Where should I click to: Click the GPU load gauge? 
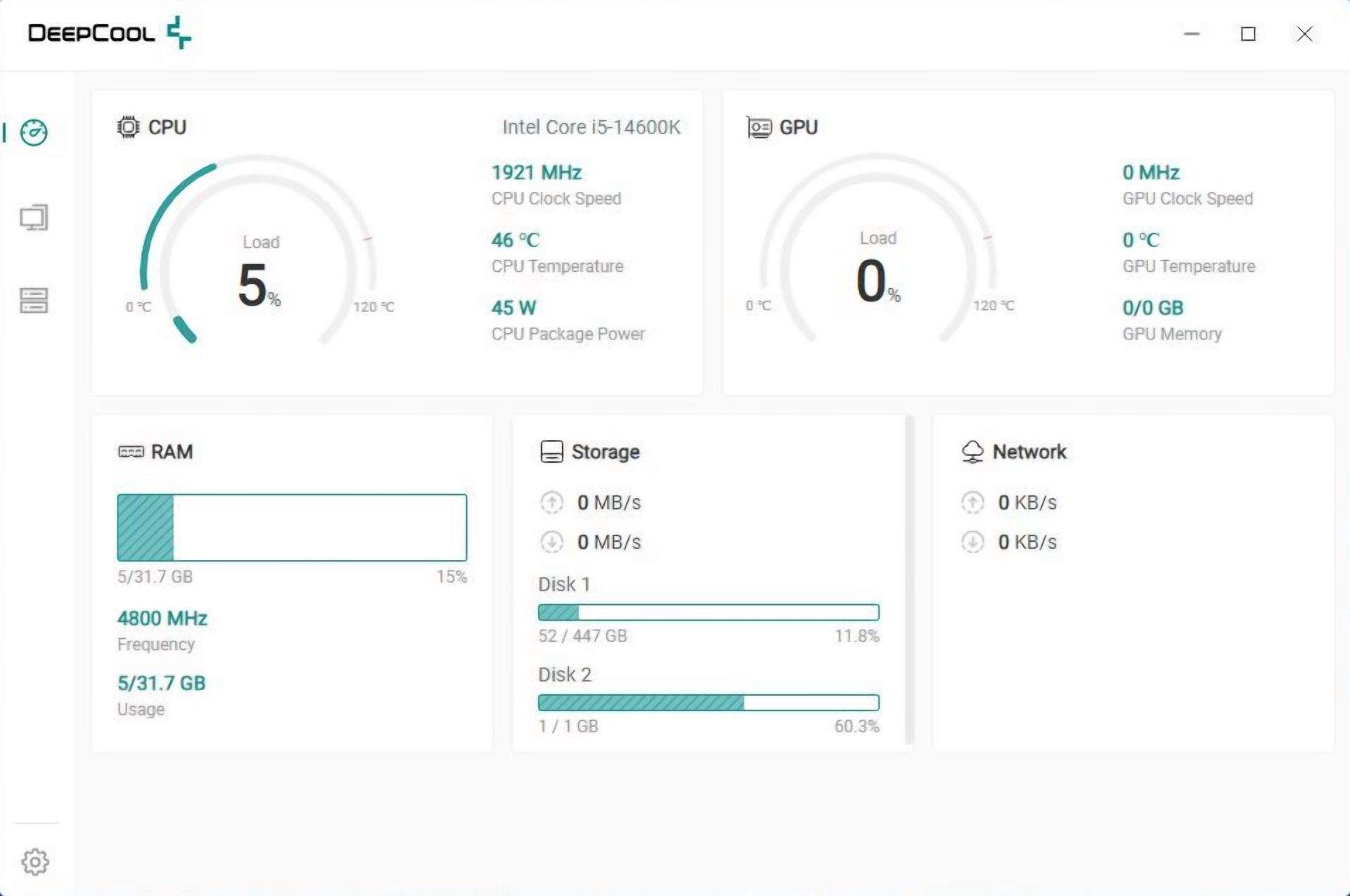coord(877,248)
